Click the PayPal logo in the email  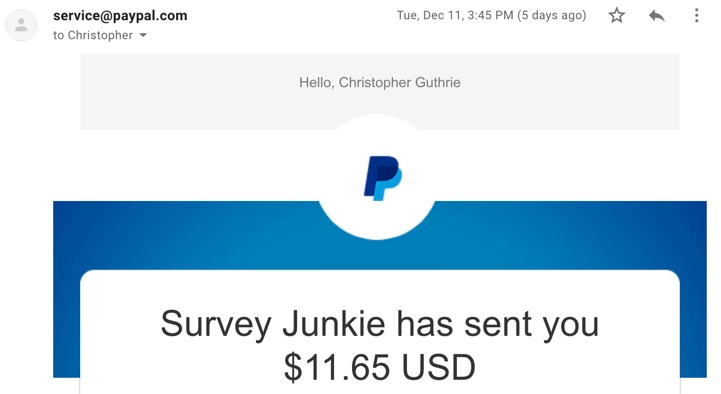(383, 178)
